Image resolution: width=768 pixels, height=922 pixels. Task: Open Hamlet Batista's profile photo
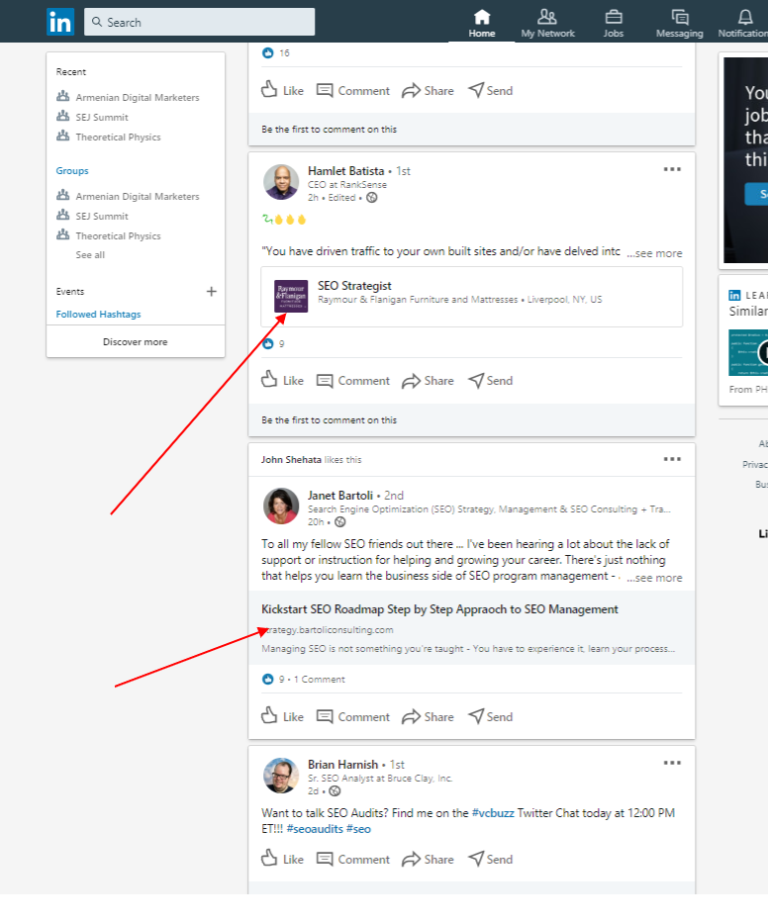click(x=281, y=182)
